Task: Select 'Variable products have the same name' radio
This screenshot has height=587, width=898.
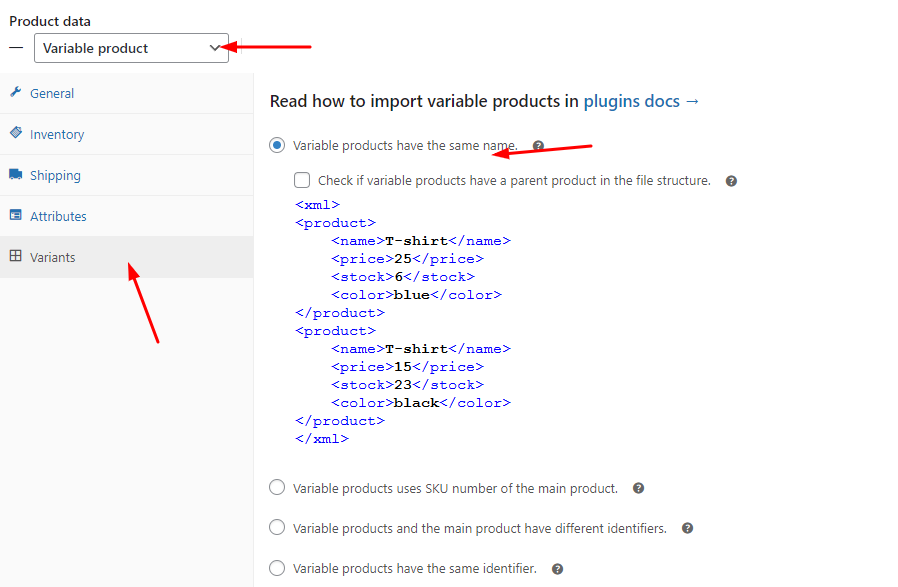Action: 277,145
